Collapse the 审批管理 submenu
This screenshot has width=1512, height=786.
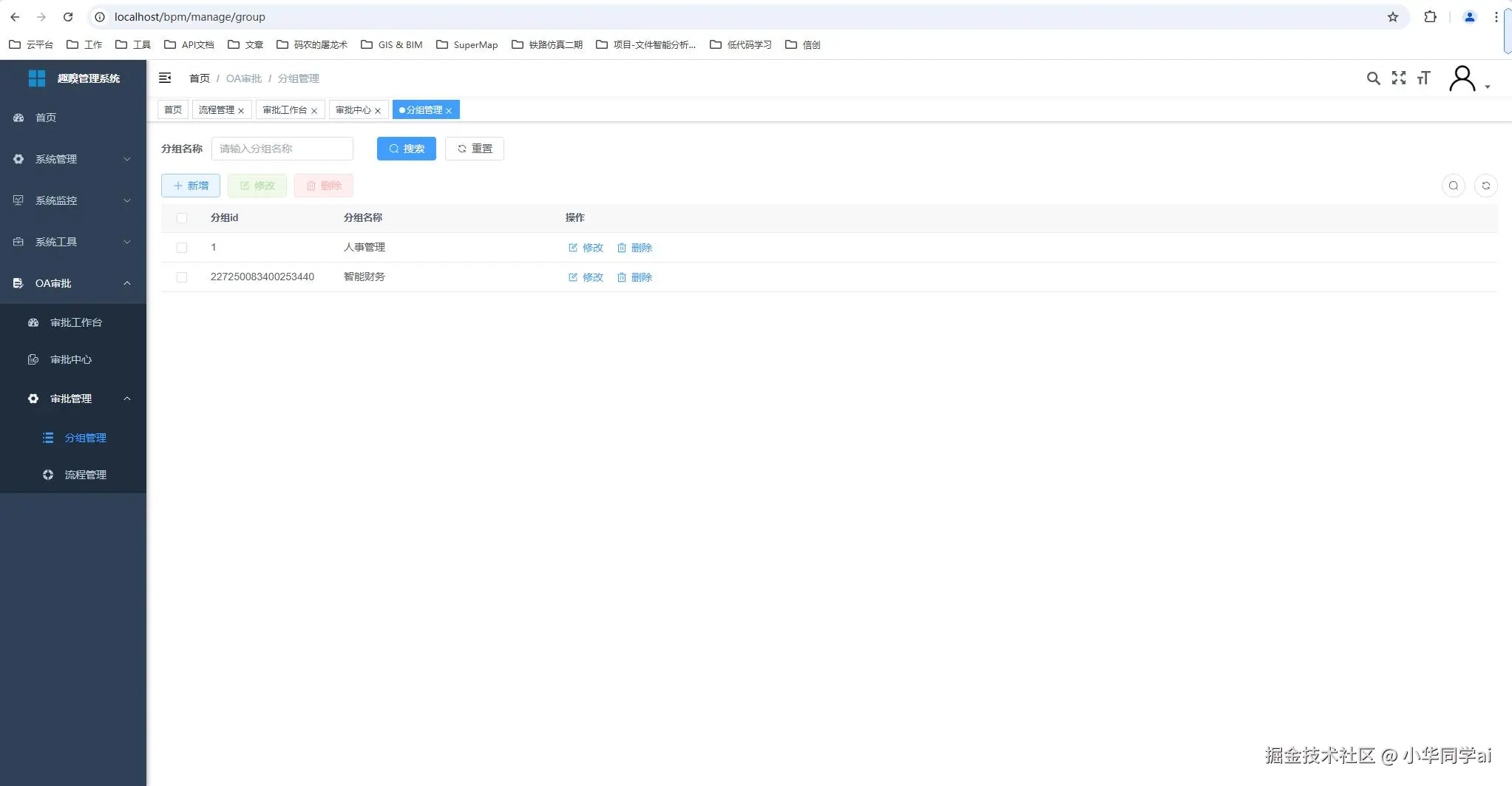(x=73, y=399)
